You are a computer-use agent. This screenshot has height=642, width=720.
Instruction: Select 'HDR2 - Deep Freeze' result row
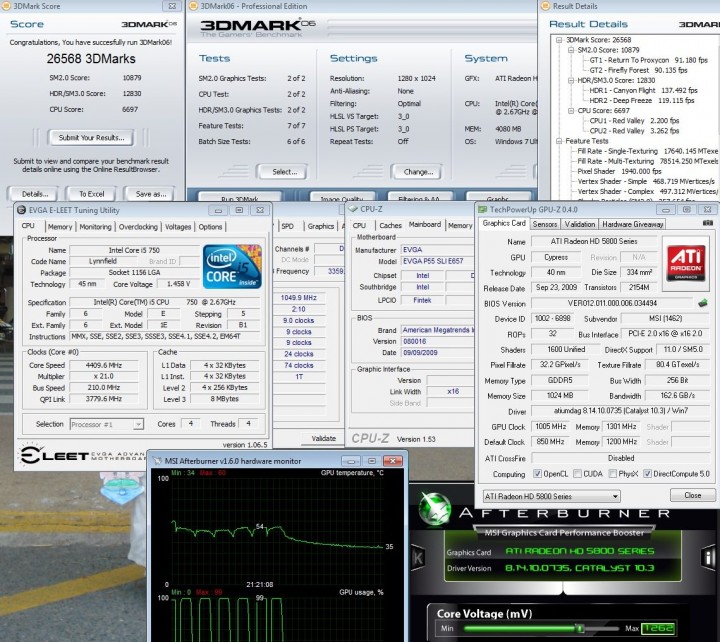[641, 101]
